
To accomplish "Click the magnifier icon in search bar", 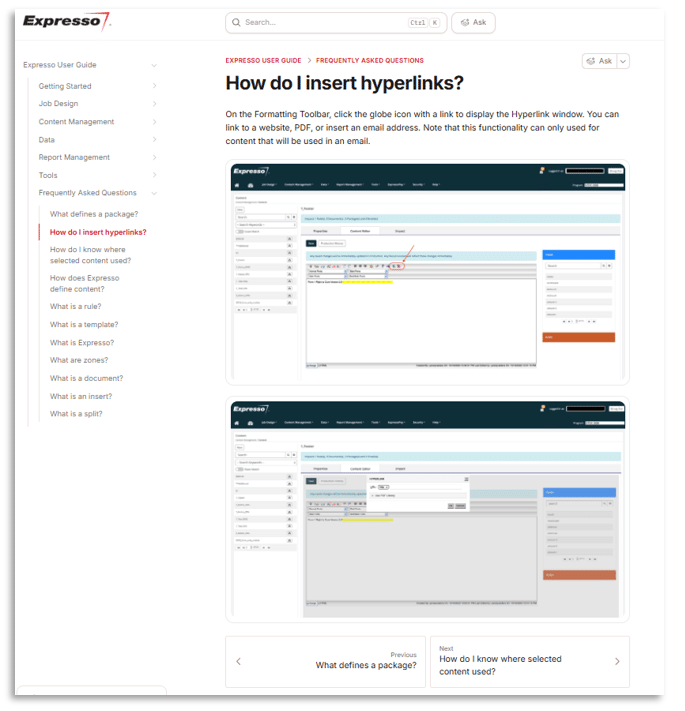I will (x=236, y=22).
